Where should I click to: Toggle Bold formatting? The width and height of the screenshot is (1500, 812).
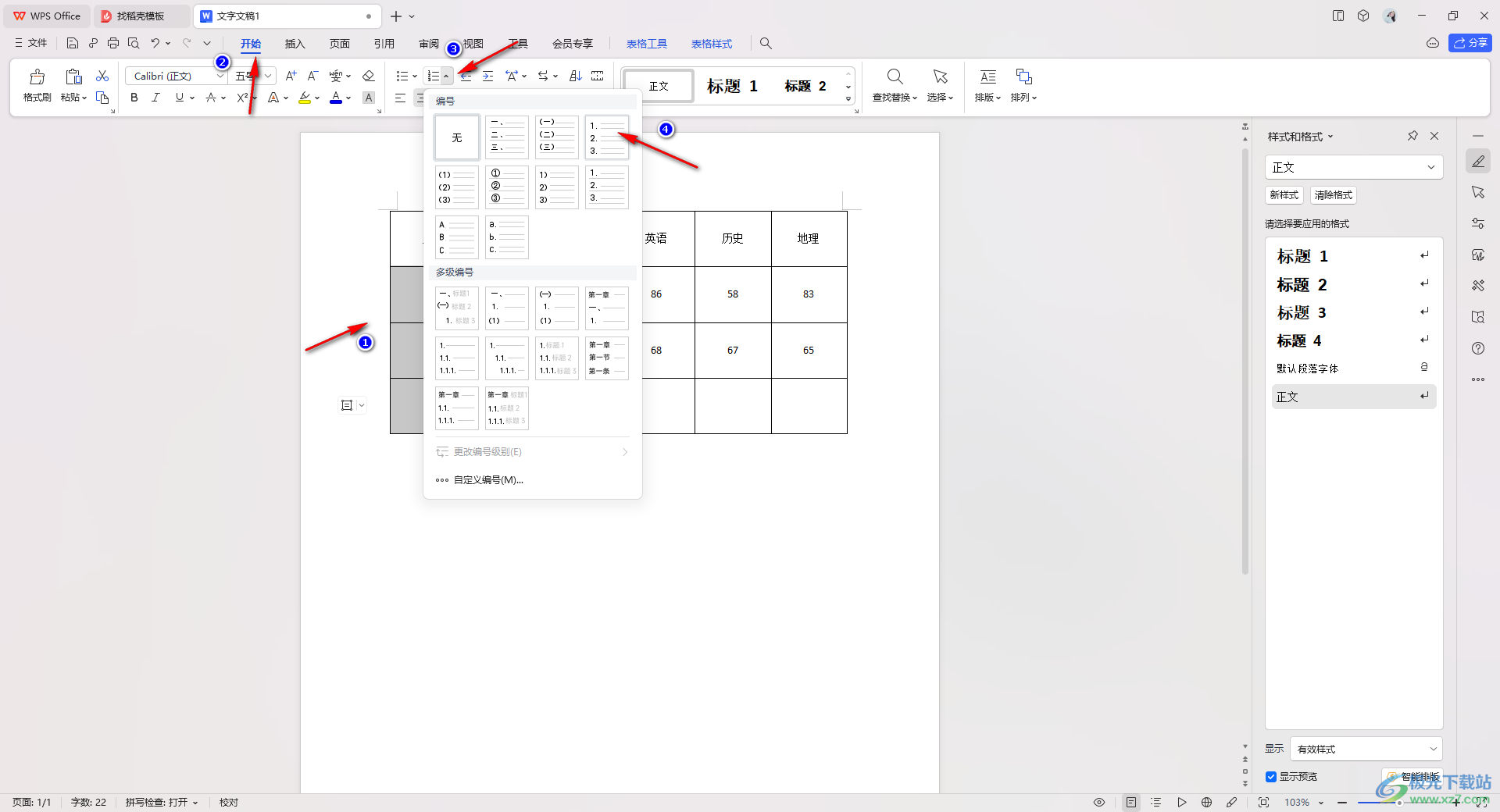pyautogui.click(x=134, y=98)
